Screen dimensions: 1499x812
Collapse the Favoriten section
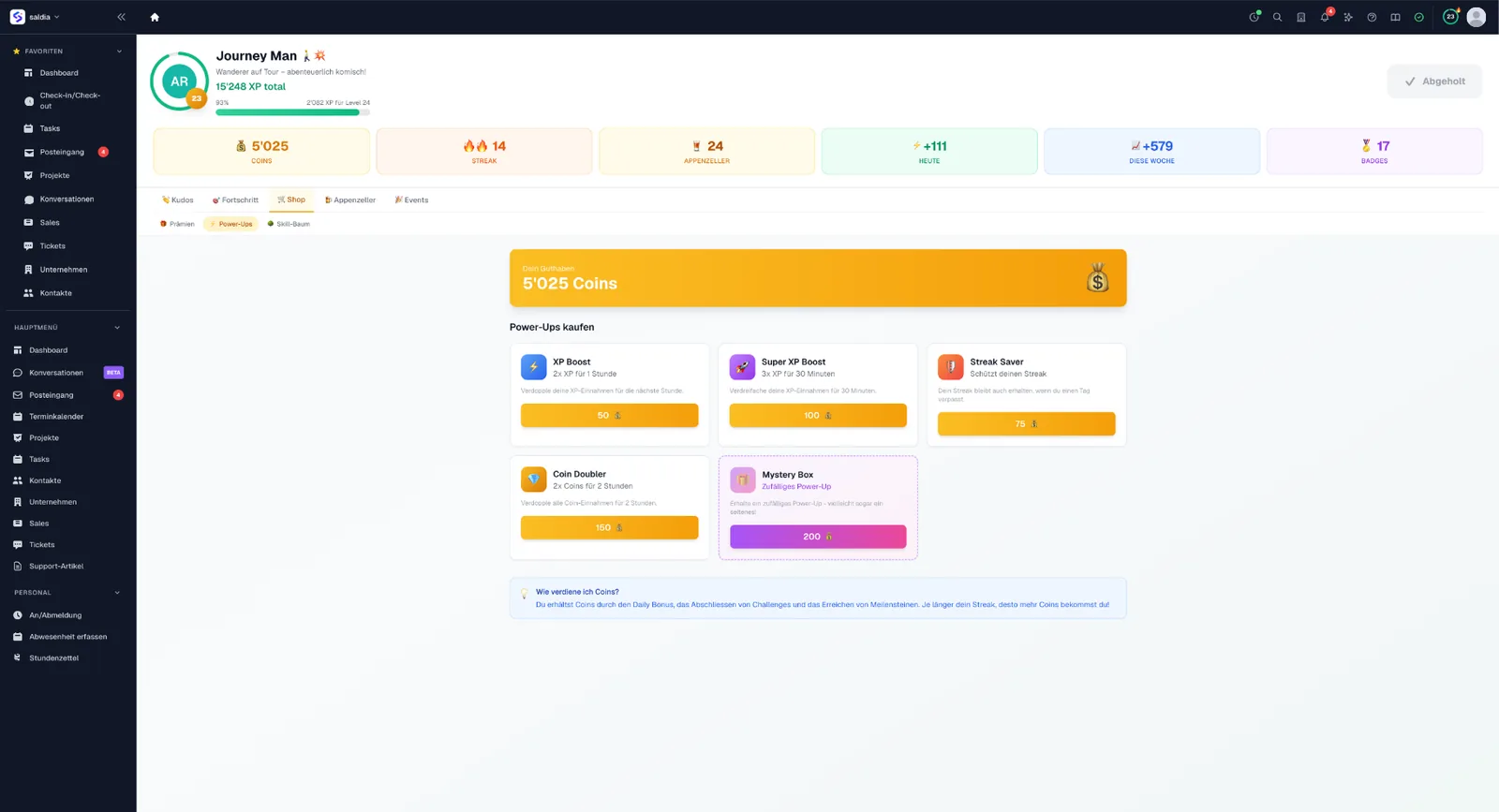119,52
